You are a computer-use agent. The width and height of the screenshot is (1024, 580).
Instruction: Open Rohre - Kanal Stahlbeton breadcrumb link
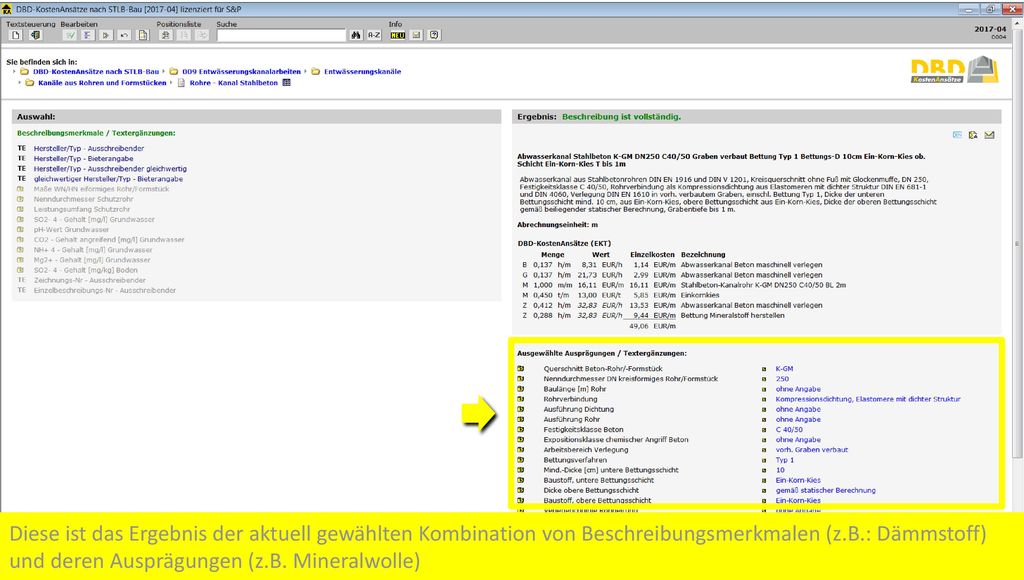point(234,83)
